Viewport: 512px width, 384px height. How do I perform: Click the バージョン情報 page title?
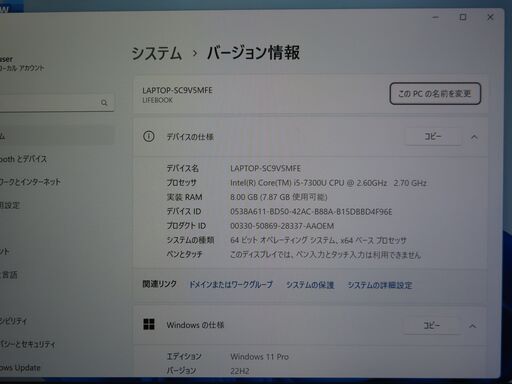pos(253,53)
